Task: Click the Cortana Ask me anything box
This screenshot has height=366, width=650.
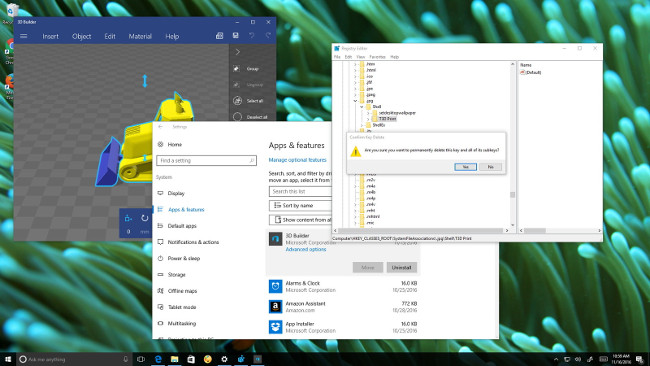Action: tap(75, 359)
